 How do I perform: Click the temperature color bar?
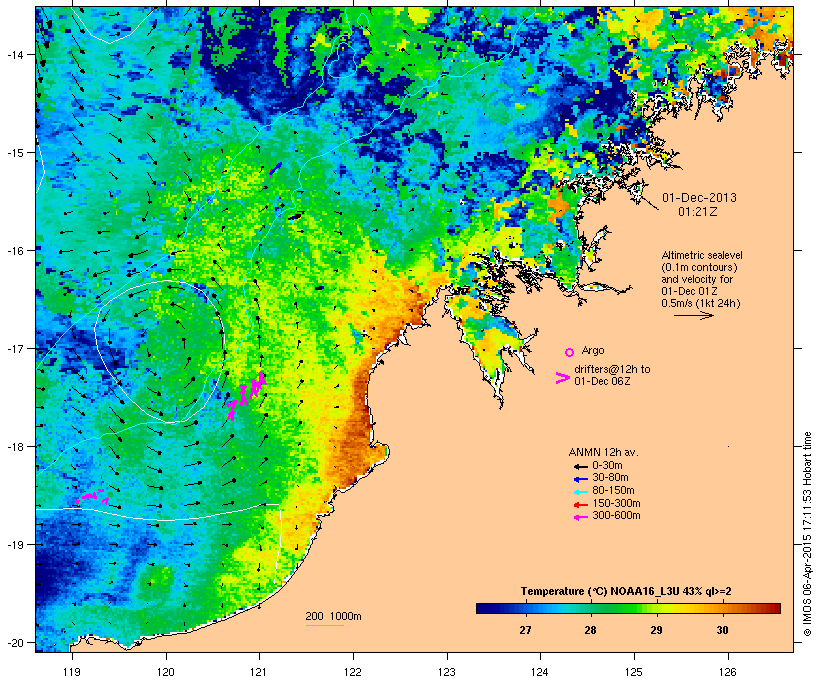(628, 608)
